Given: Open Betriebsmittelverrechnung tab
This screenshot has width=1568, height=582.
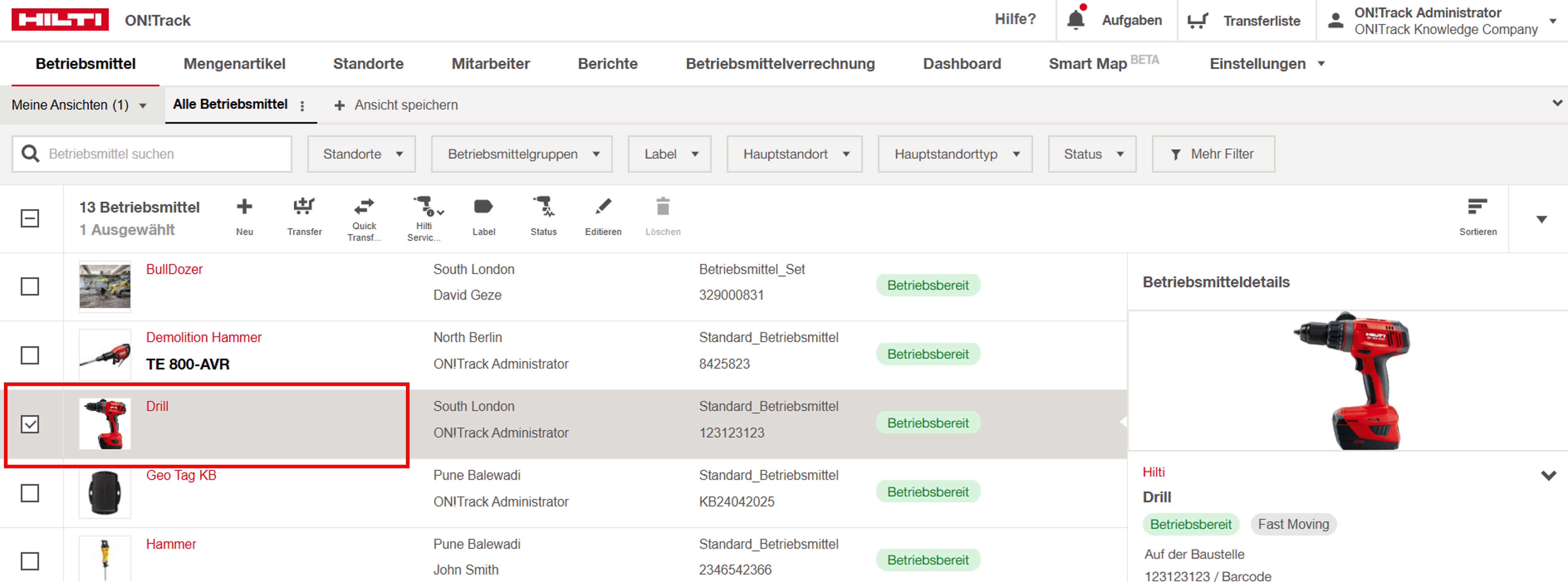Looking at the screenshot, I should (x=780, y=63).
